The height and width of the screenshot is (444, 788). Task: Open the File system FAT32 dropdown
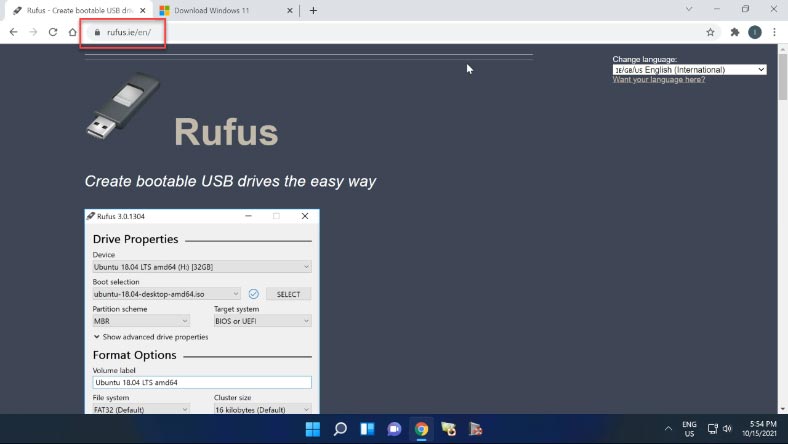[x=141, y=409]
